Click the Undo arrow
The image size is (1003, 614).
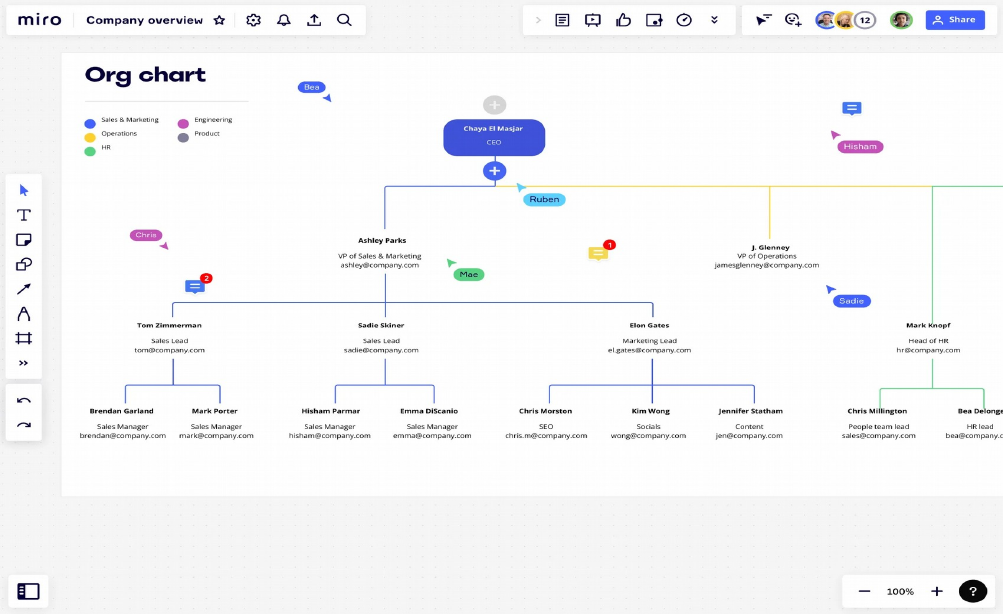[24, 401]
